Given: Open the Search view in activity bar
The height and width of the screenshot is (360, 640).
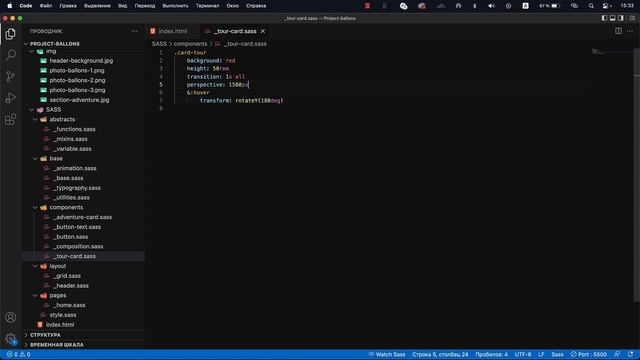Looking at the screenshot, I should coord(11,55).
